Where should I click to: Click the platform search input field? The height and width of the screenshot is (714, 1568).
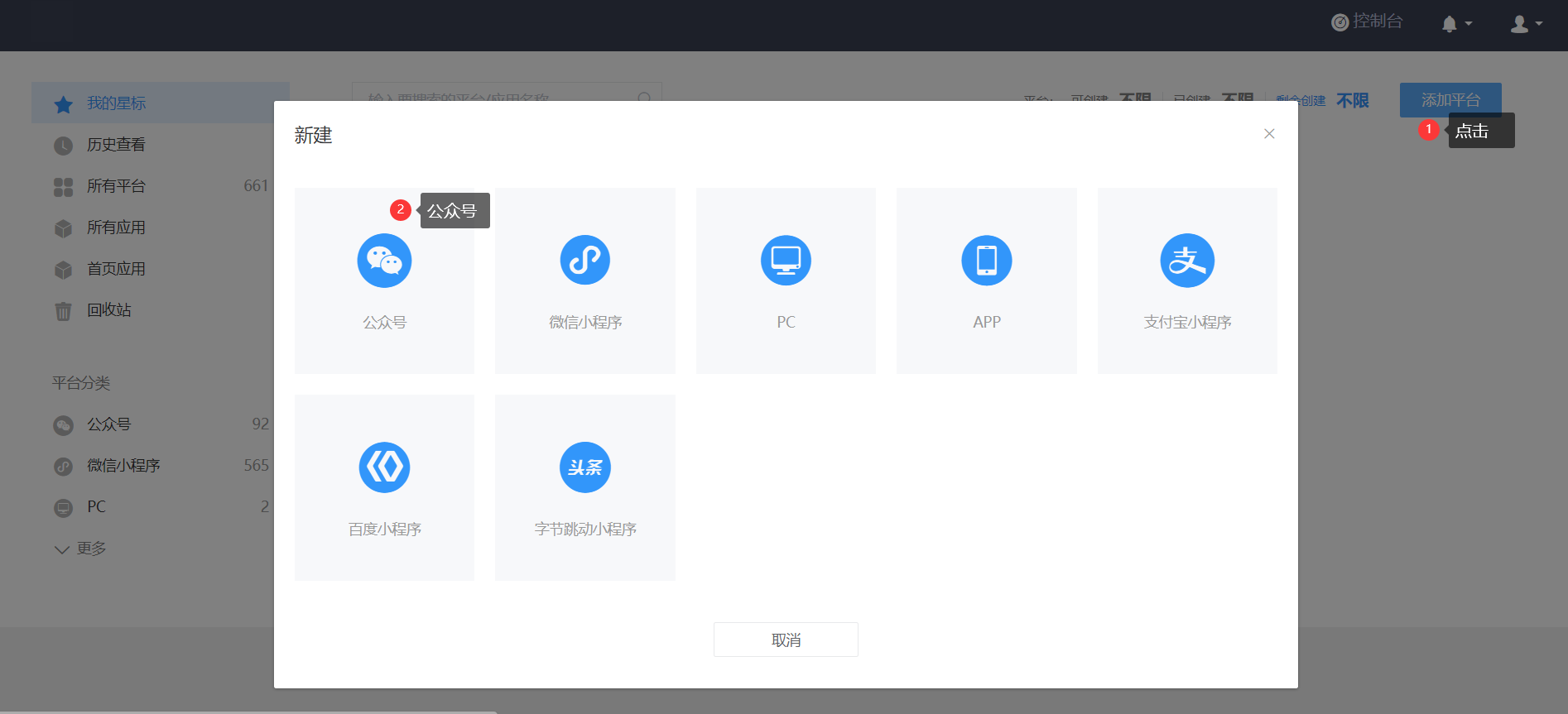[x=507, y=98]
